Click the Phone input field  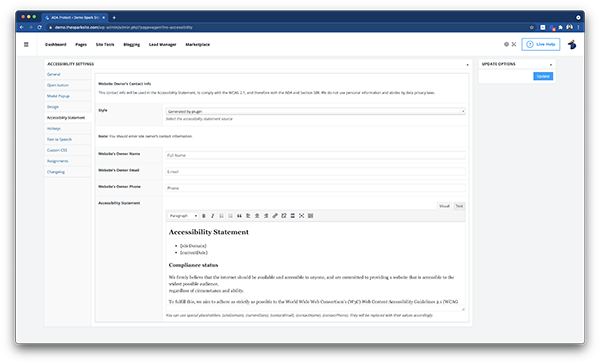(x=315, y=188)
